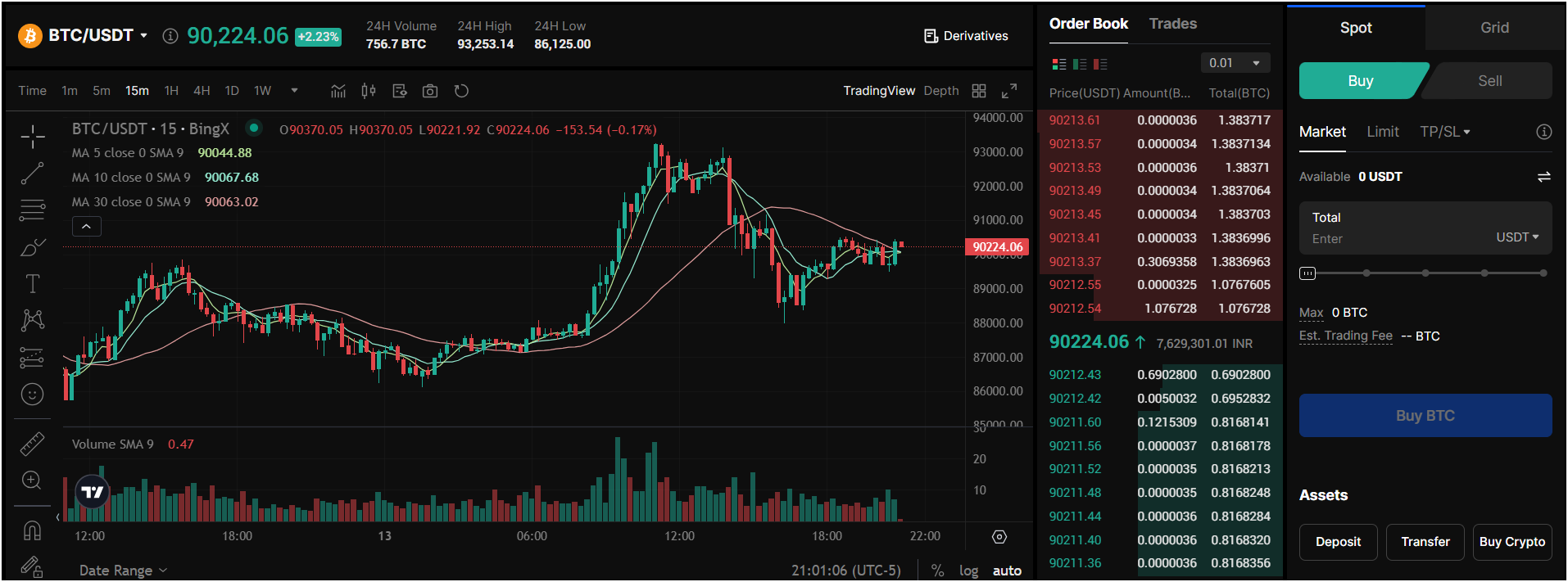Take a chart snapshot with the camera icon
Viewport: 1568px width, 582px height.
pos(430,91)
